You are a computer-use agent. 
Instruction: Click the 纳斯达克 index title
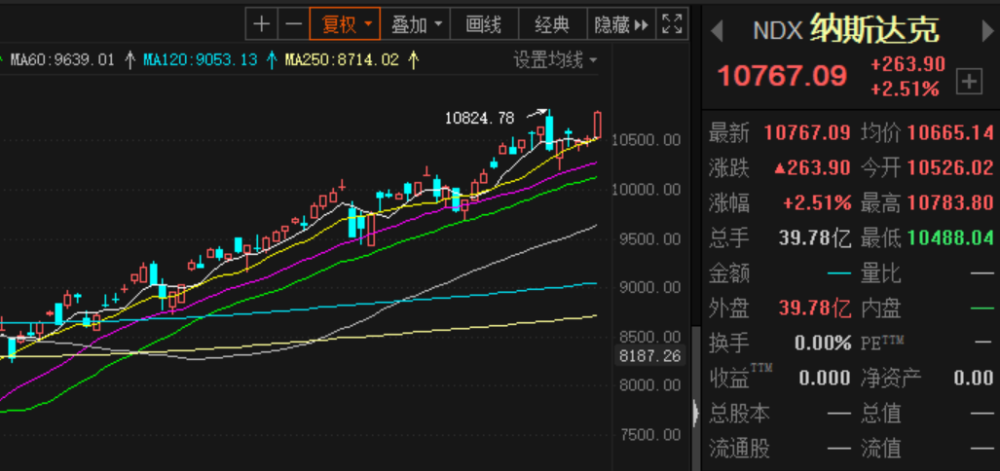[875, 29]
